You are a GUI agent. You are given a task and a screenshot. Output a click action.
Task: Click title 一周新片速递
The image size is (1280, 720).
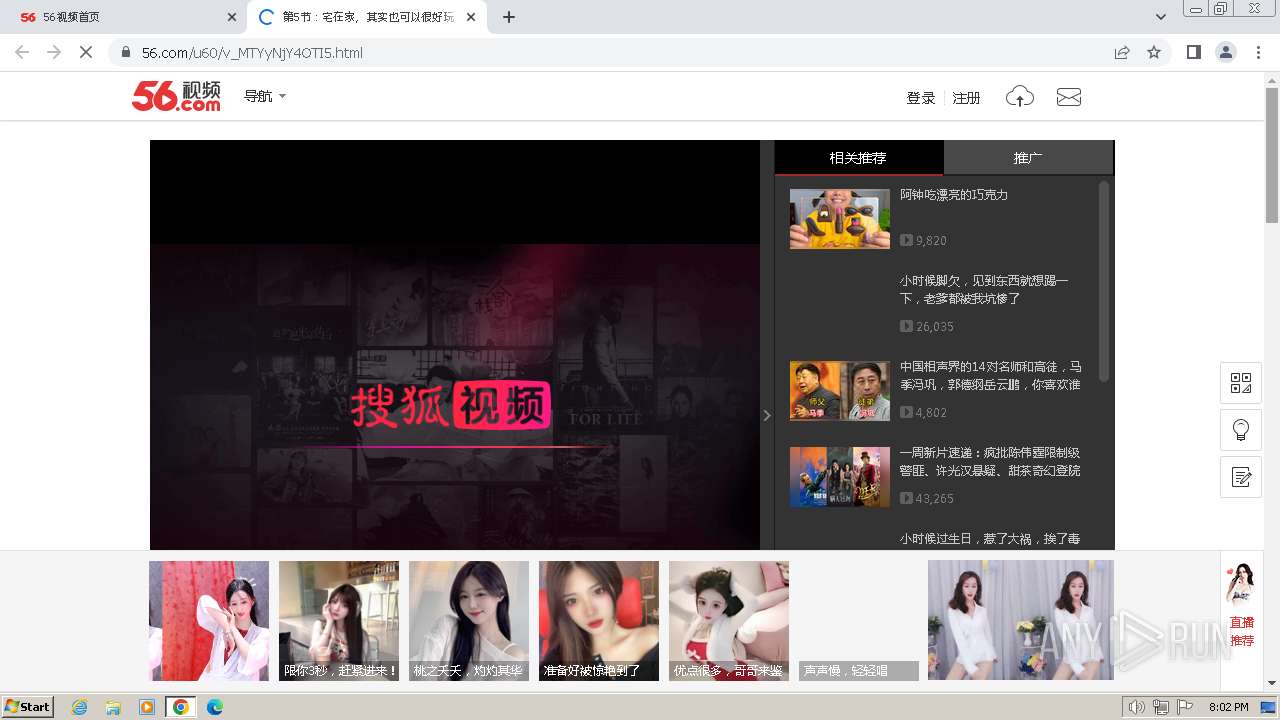tap(990, 462)
